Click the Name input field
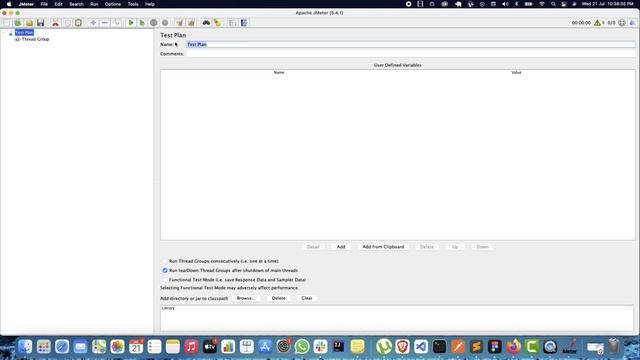The image size is (640, 360). 410,44
